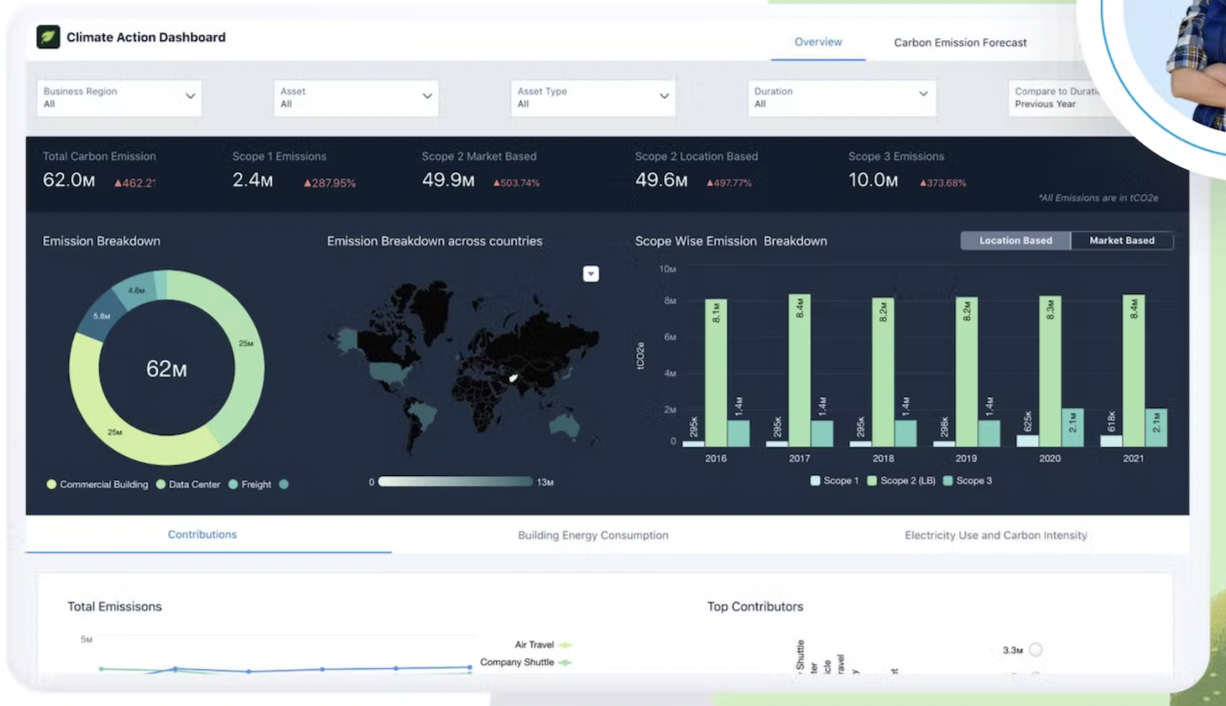Click Scope 2 Location Based value 49.6M
The image size is (1226, 706).
click(661, 180)
